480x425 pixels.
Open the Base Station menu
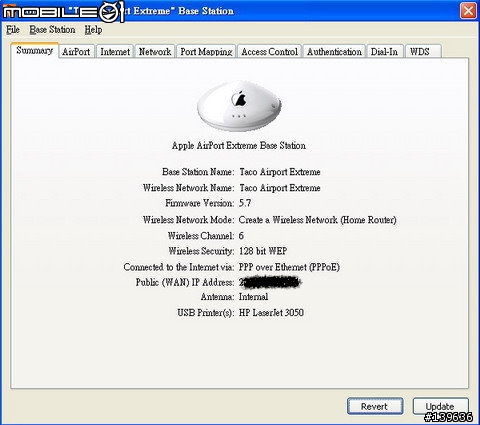tap(52, 30)
